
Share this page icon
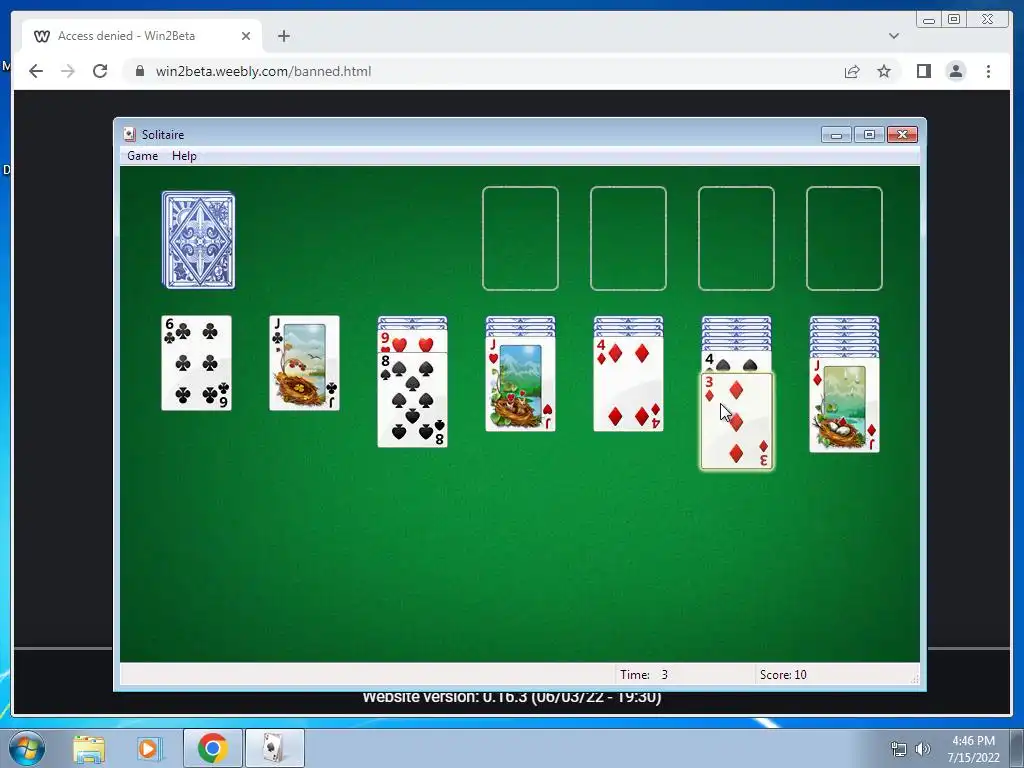pyautogui.click(x=852, y=71)
